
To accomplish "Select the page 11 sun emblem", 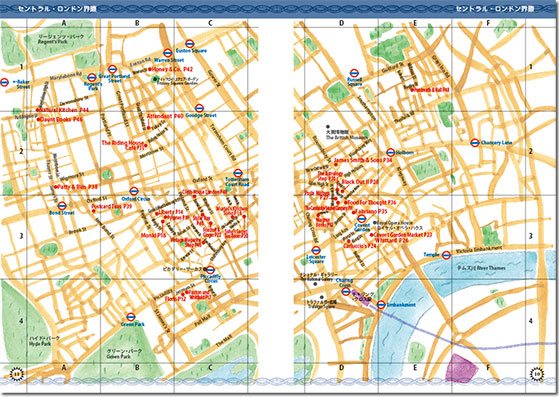I will pyautogui.click(x=16, y=373).
